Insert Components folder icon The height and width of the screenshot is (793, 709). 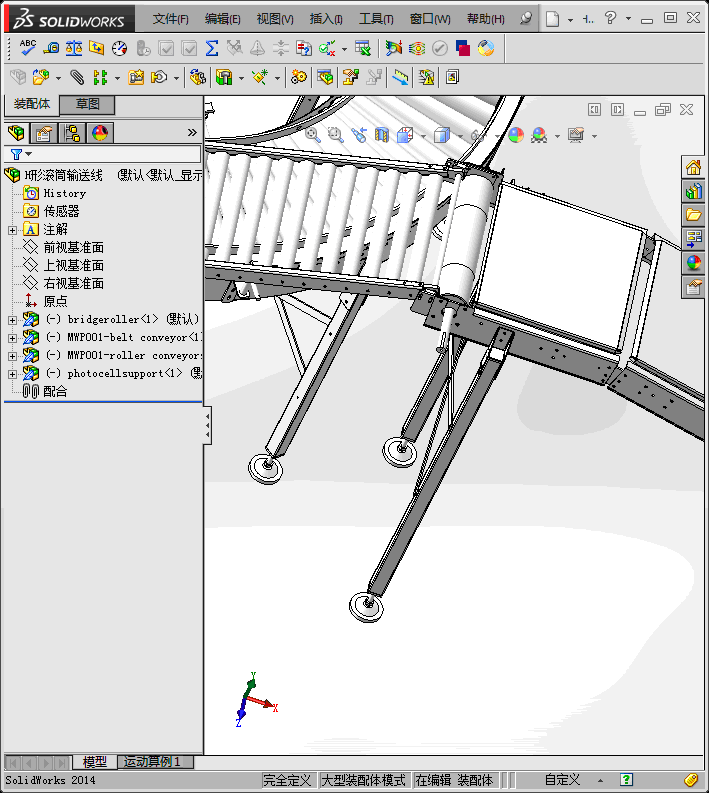pos(41,77)
